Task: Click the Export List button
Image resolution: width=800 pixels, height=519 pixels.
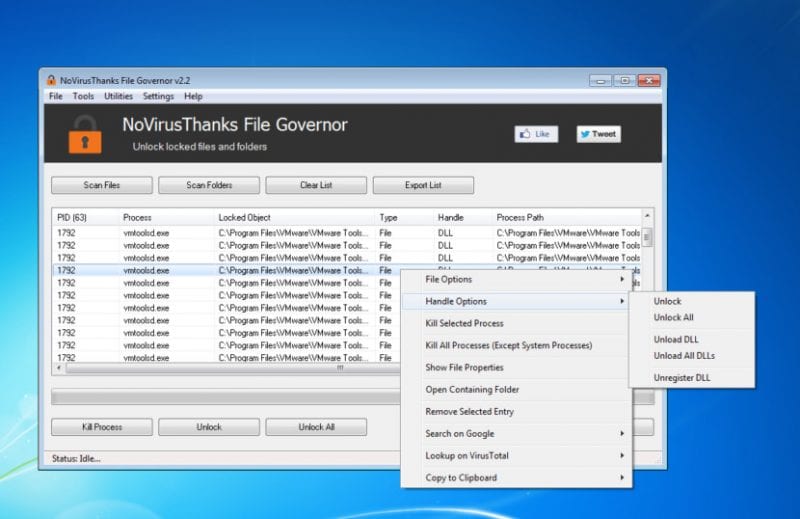Action: tap(423, 185)
